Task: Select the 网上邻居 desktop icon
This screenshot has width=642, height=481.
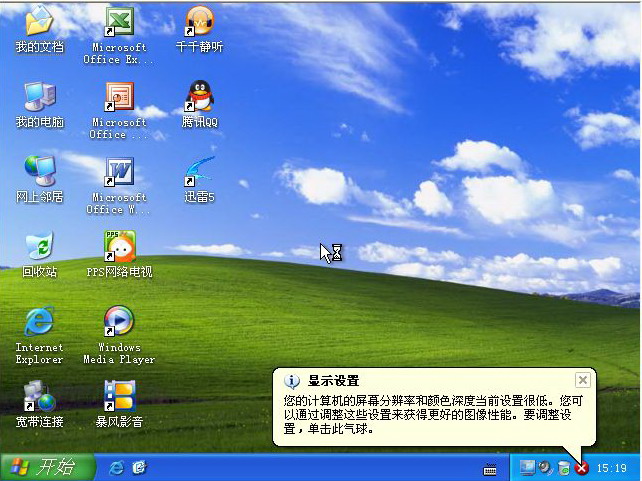Action: (x=39, y=180)
